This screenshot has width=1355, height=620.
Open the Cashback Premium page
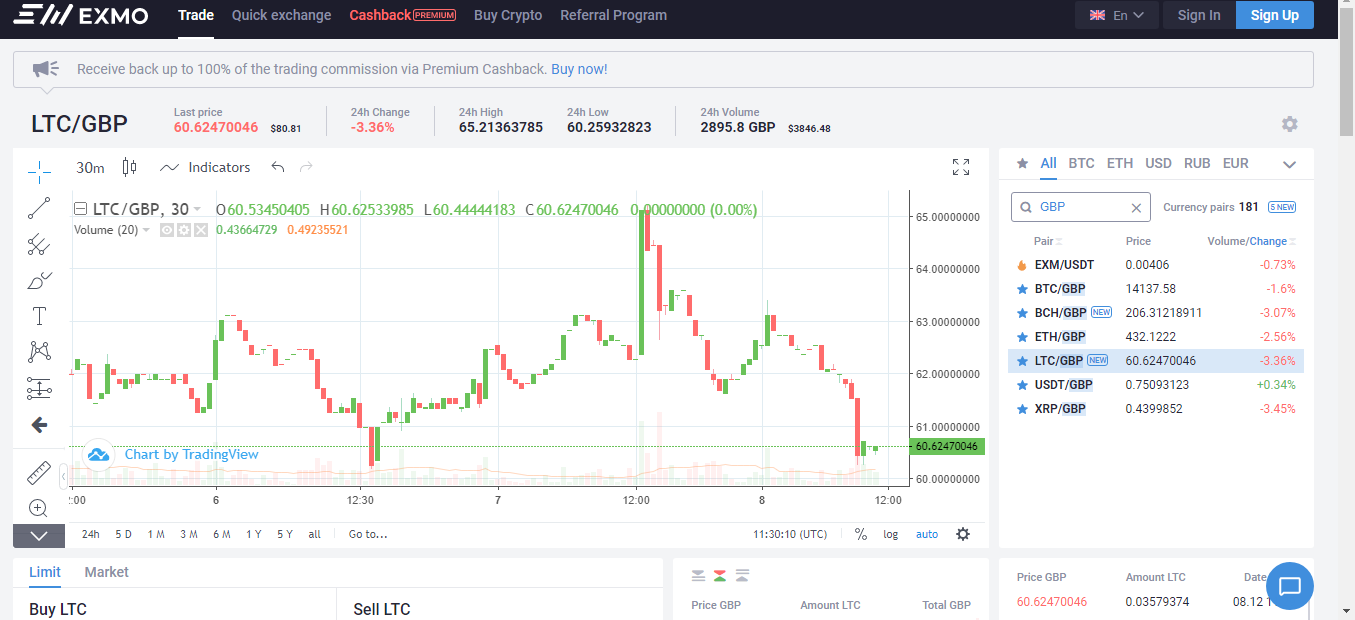(403, 15)
